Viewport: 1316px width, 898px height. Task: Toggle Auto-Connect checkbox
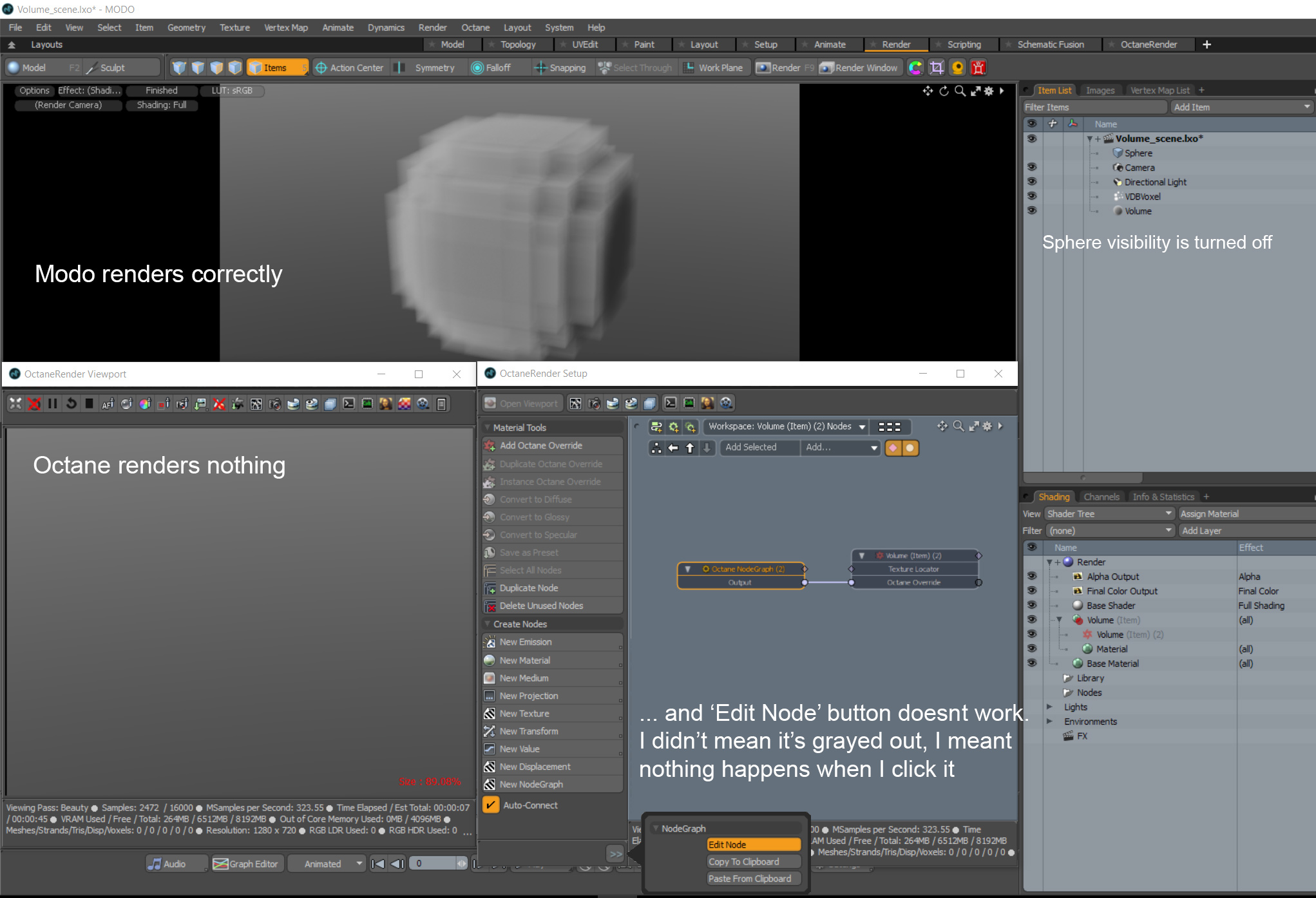pos(491,805)
